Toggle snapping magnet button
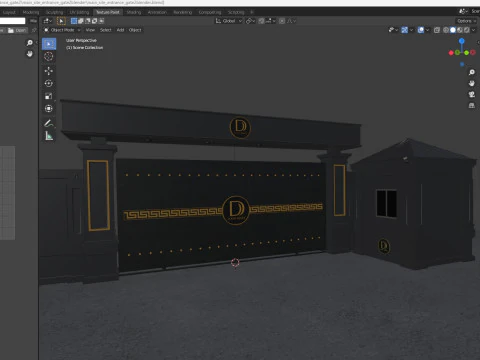Viewport: 480px width, 360px height. pyautogui.click(x=262, y=21)
